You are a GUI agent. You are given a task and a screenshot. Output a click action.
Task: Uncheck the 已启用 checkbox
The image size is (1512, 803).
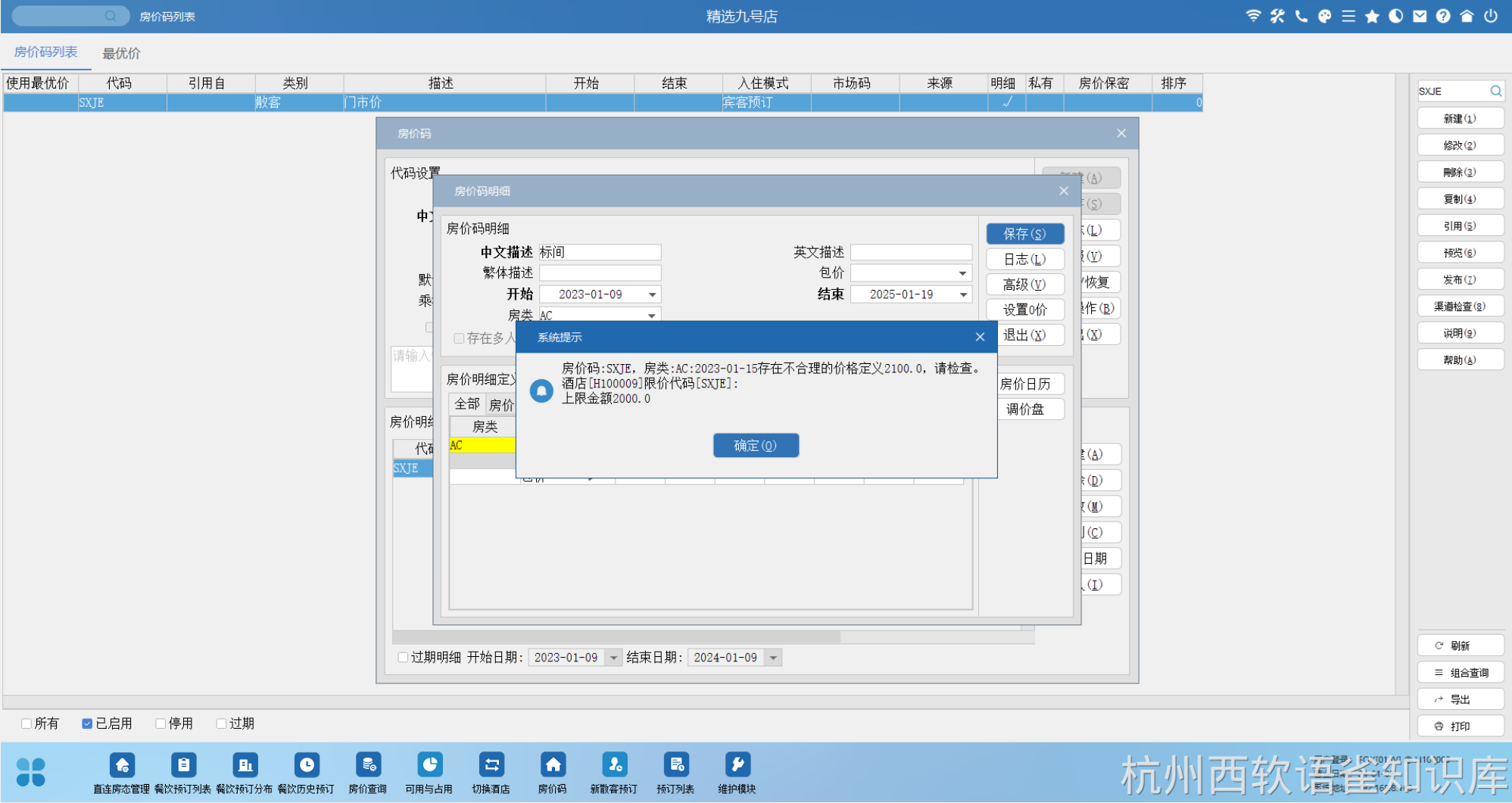[x=87, y=724]
